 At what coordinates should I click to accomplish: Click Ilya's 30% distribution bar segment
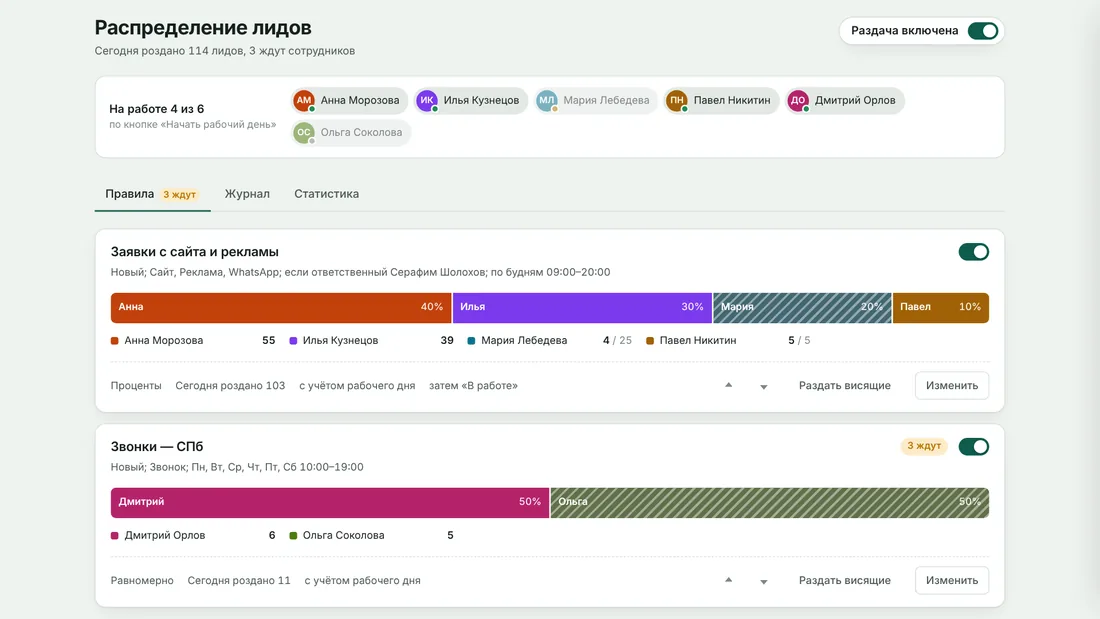(x=582, y=307)
